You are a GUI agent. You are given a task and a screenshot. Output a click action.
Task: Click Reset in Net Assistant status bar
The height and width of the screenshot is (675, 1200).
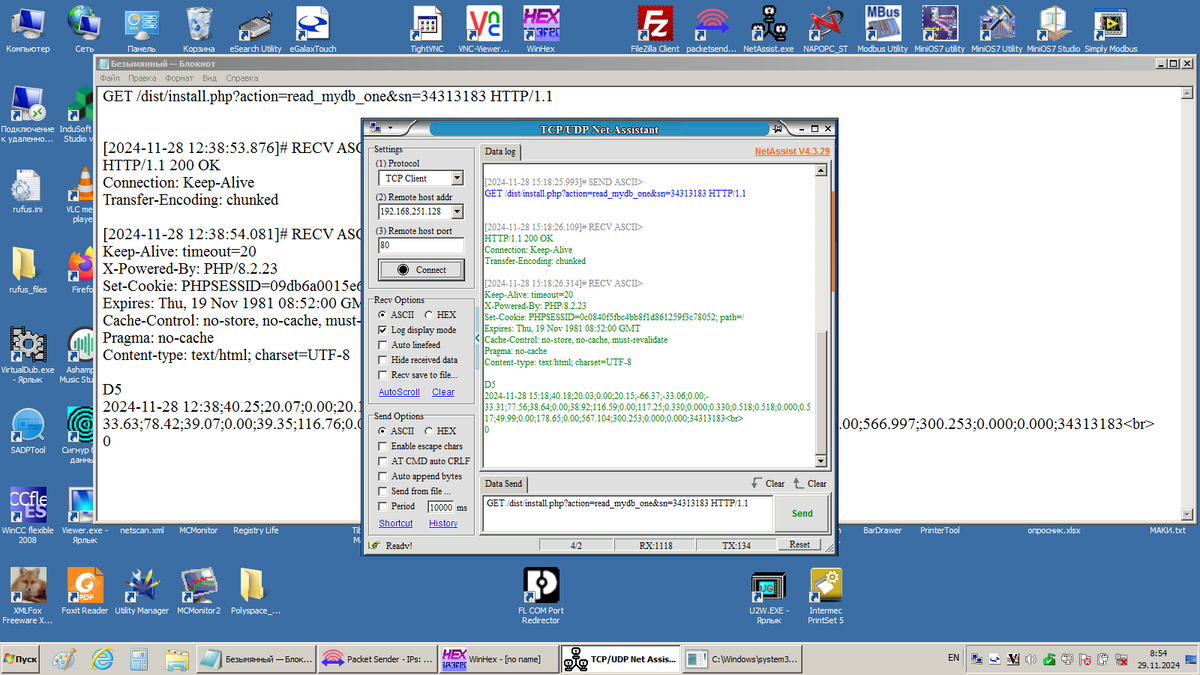click(x=799, y=545)
